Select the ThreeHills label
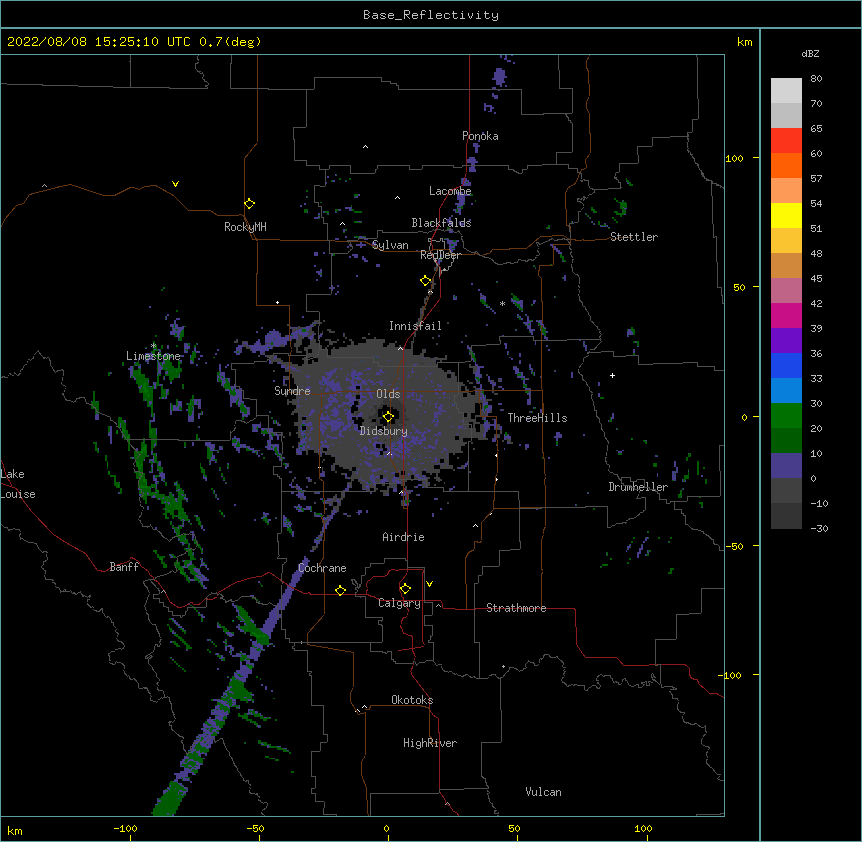 pyautogui.click(x=537, y=418)
